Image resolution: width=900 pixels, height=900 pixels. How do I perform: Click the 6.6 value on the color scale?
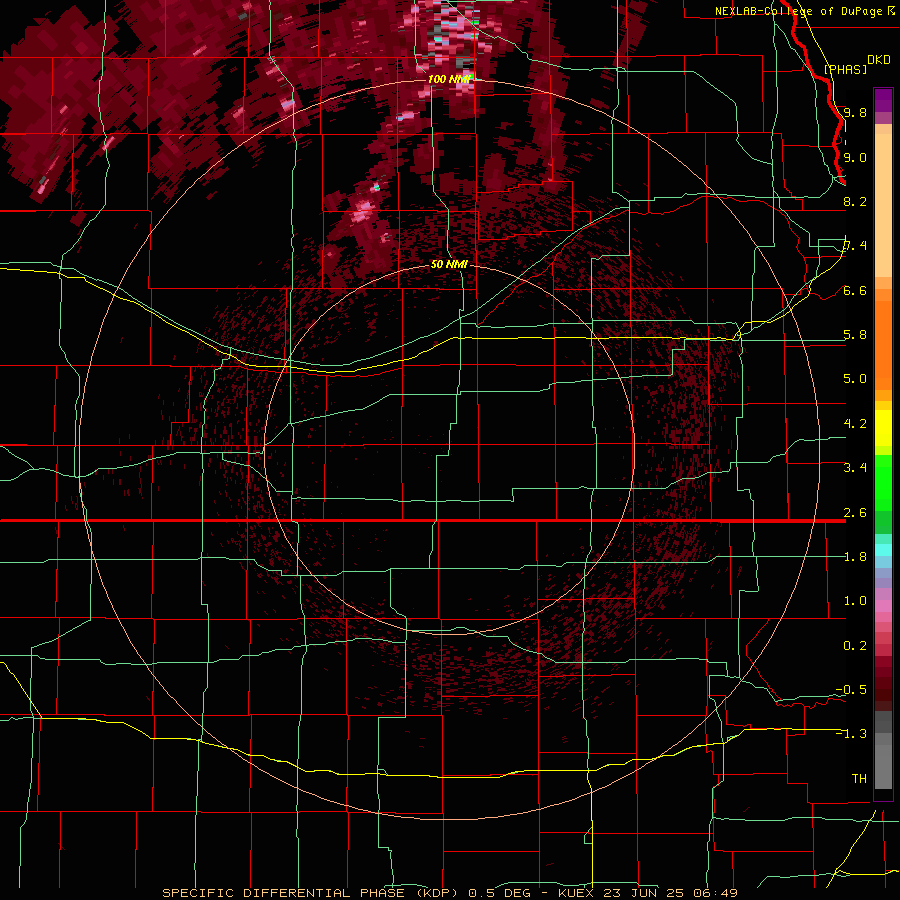(x=855, y=290)
